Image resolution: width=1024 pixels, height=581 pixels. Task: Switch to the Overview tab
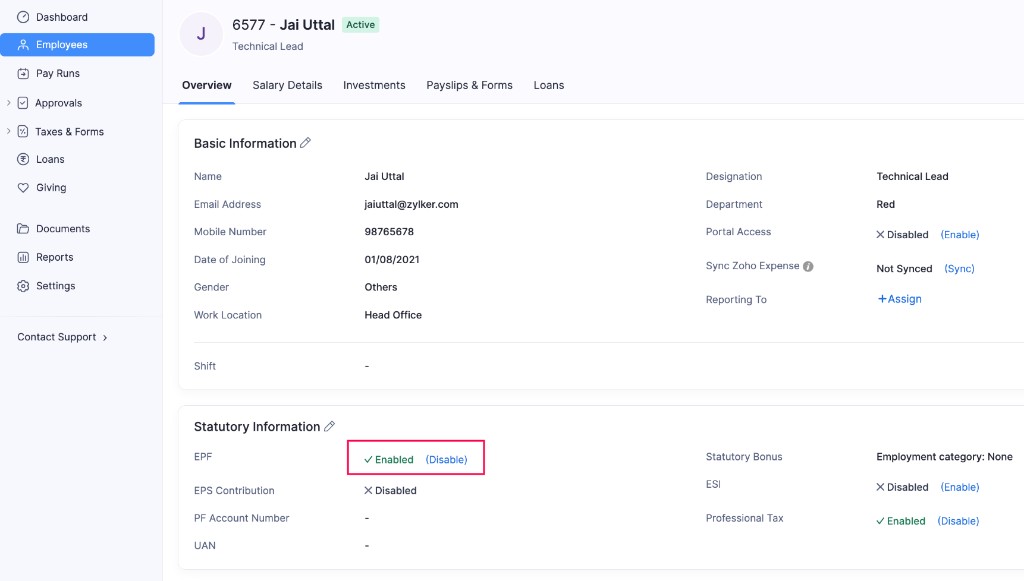click(206, 86)
